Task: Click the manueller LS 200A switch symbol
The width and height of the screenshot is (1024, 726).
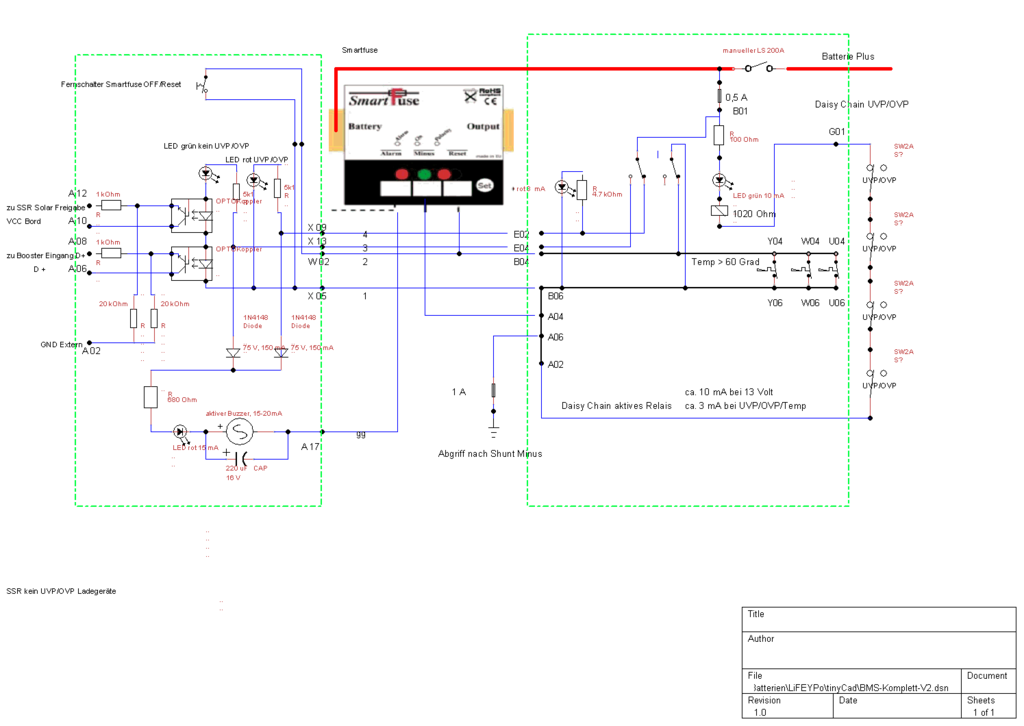Action: (758, 67)
